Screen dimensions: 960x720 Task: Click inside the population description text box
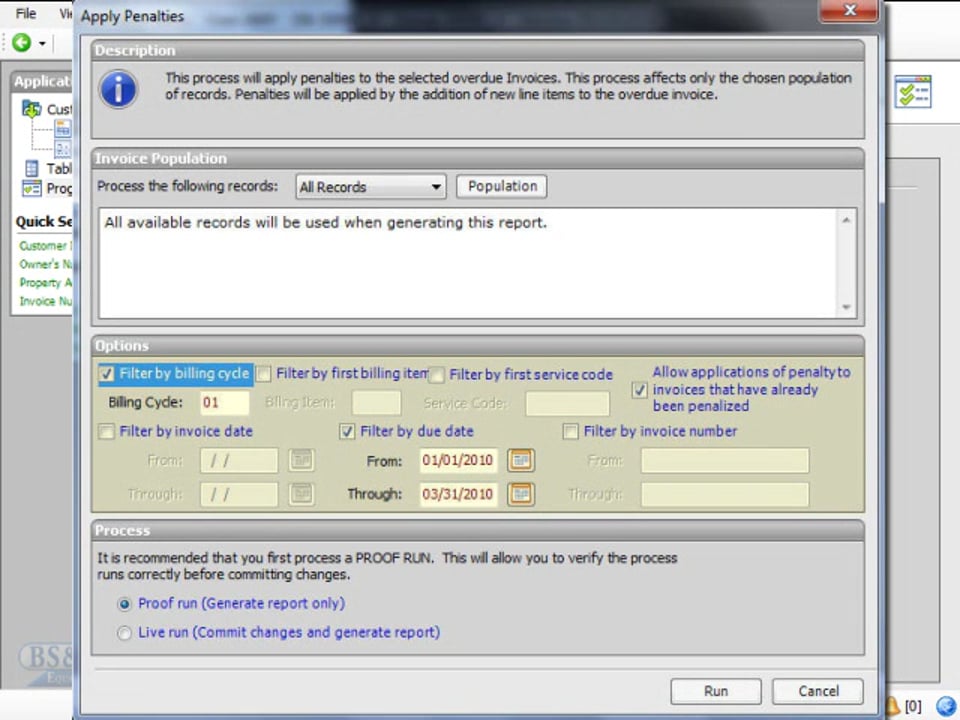coord(468,263)
